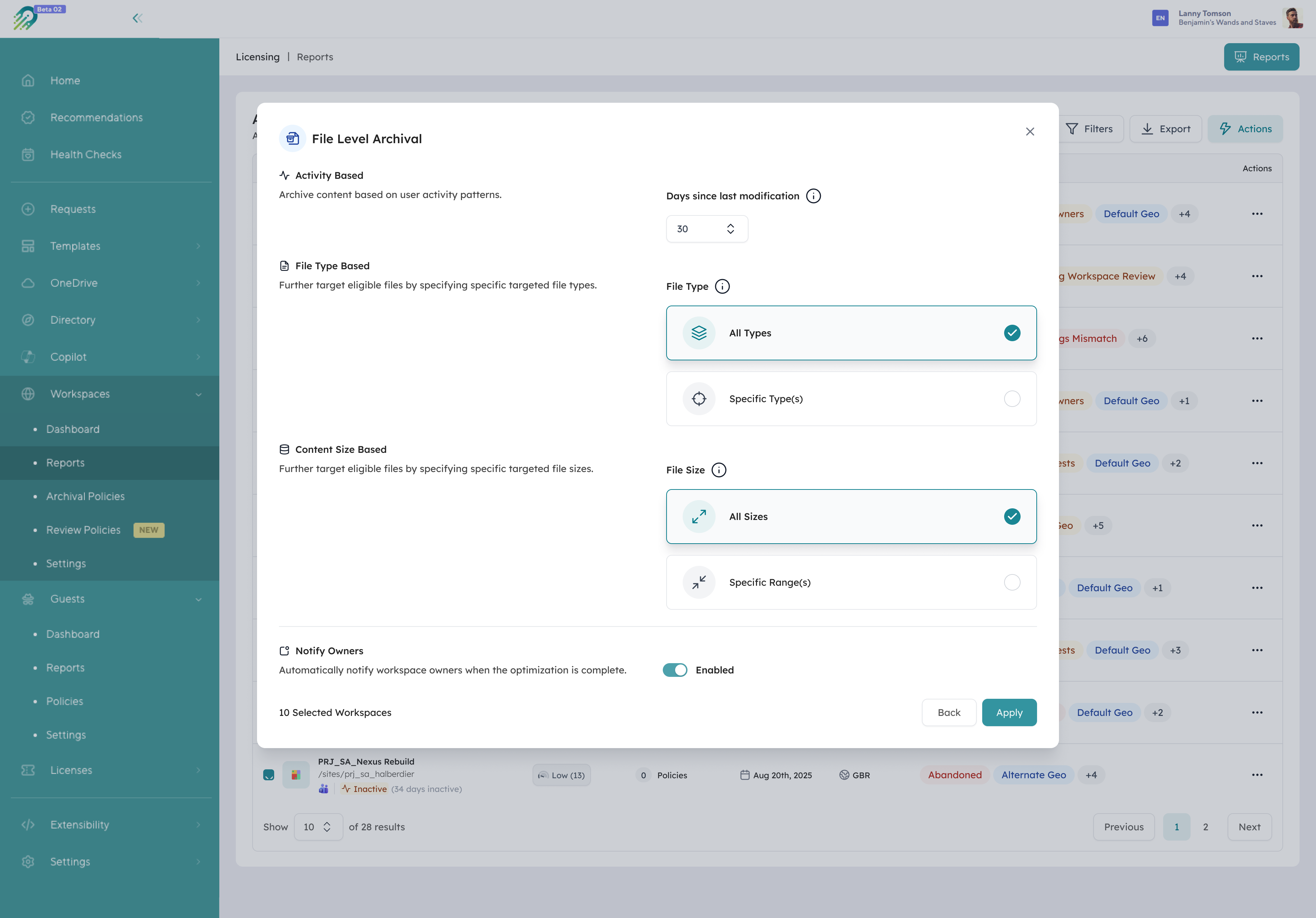The width and height of the screenshot is (1316, 918).
Task: Click the Home icon in sidebar
Action: [x=28, y=81]
